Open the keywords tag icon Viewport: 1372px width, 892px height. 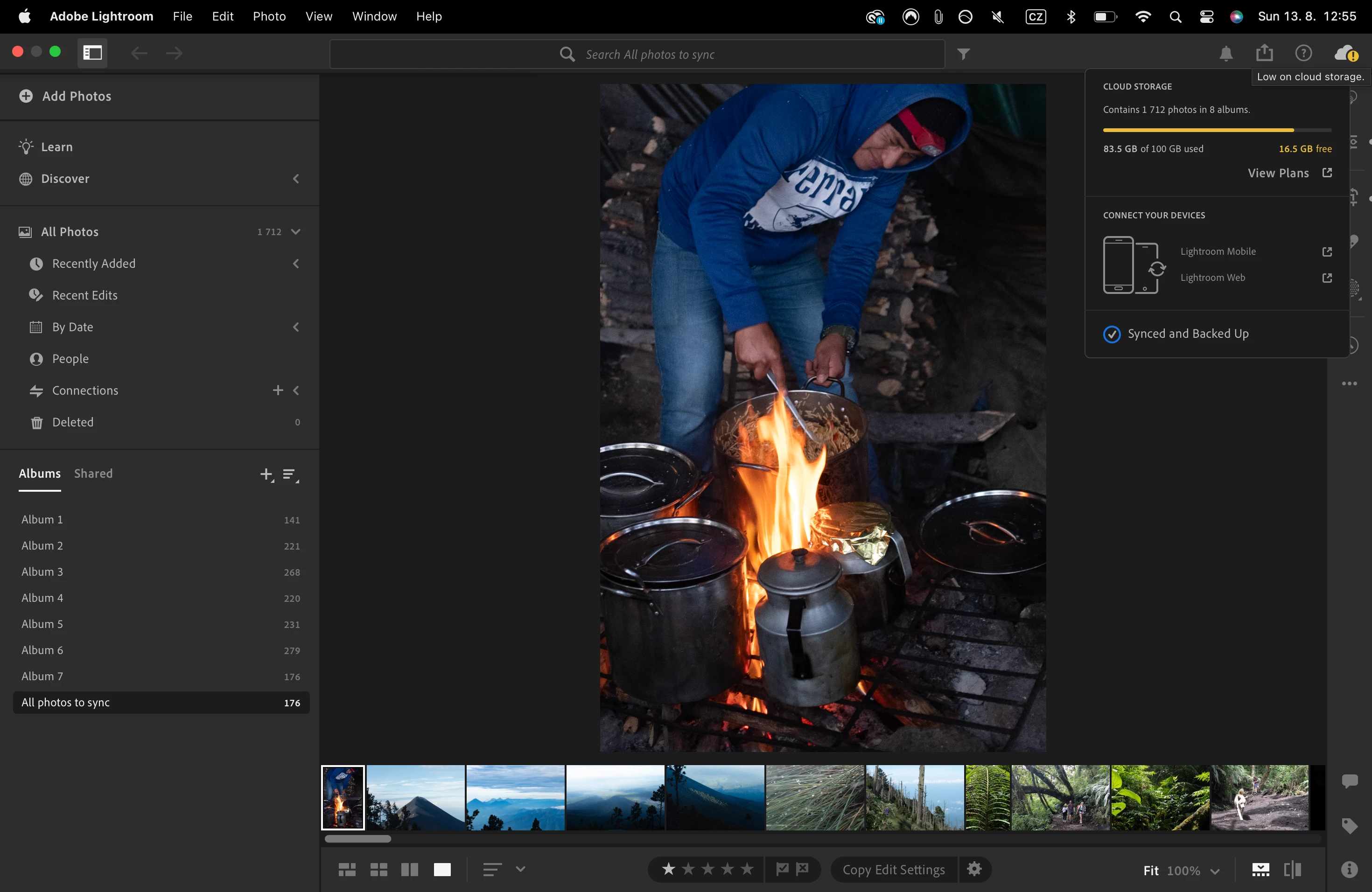(1349, 826)
